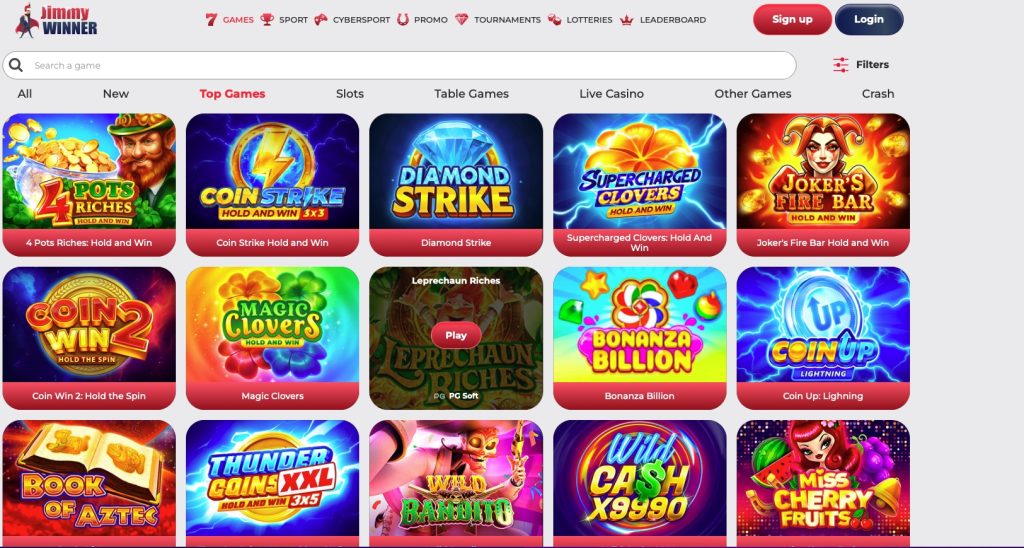The image size is (1024, 548).
Task: Open the Filters panel
Action: (x=861, y=64)
